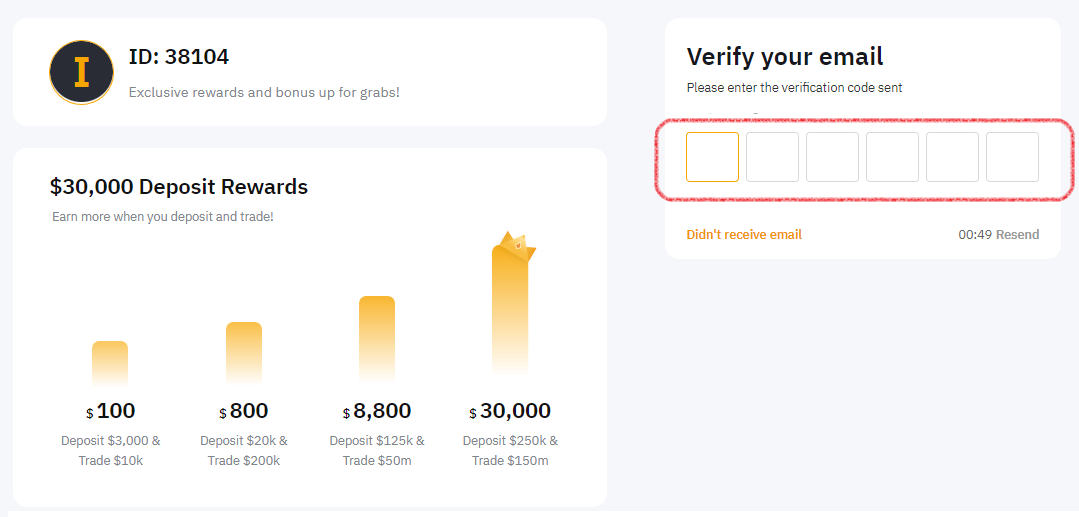Click the Resend countdown button

pos(998,235)
